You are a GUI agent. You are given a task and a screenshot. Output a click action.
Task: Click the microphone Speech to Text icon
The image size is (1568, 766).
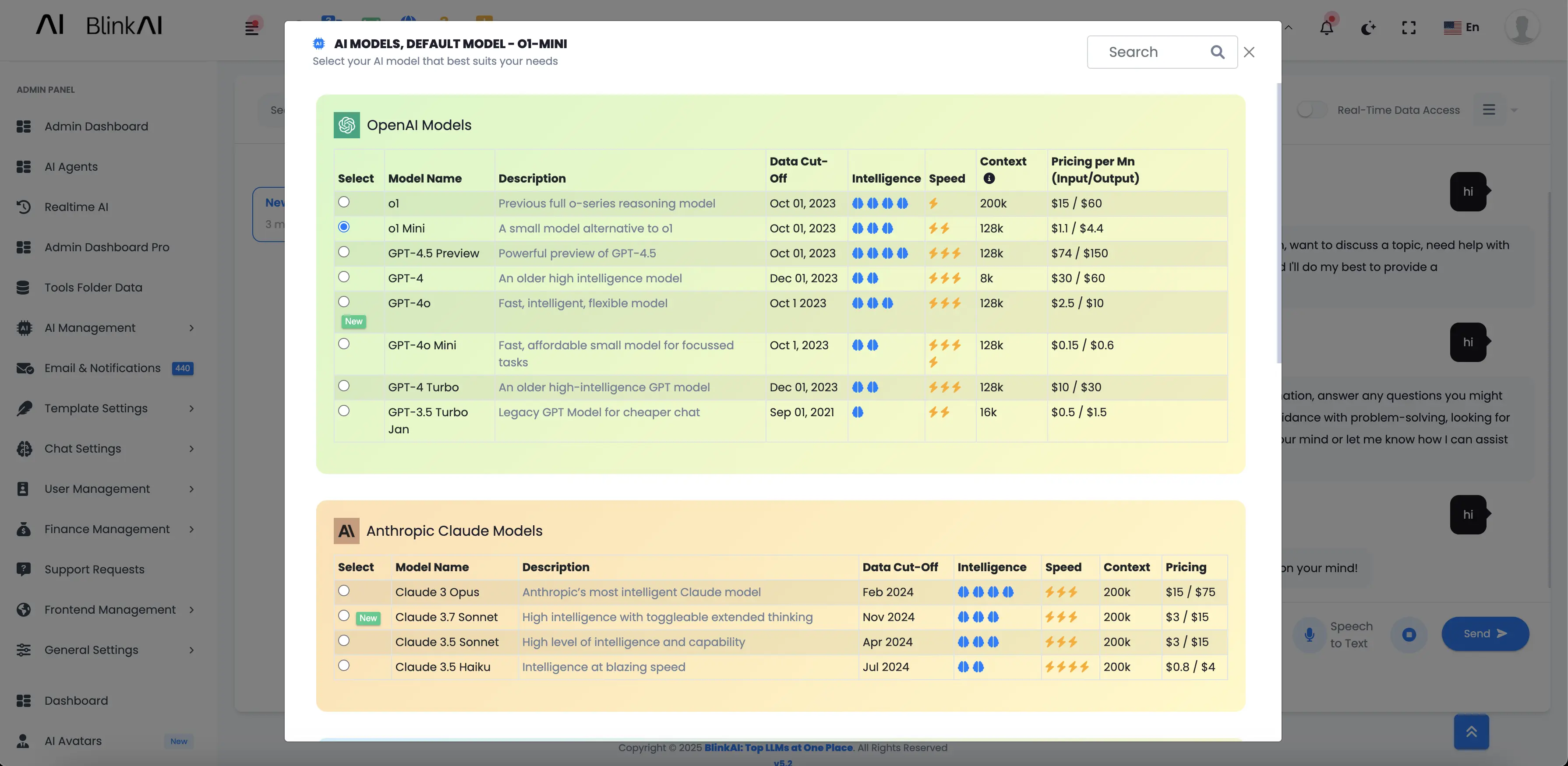point(1309,635)
